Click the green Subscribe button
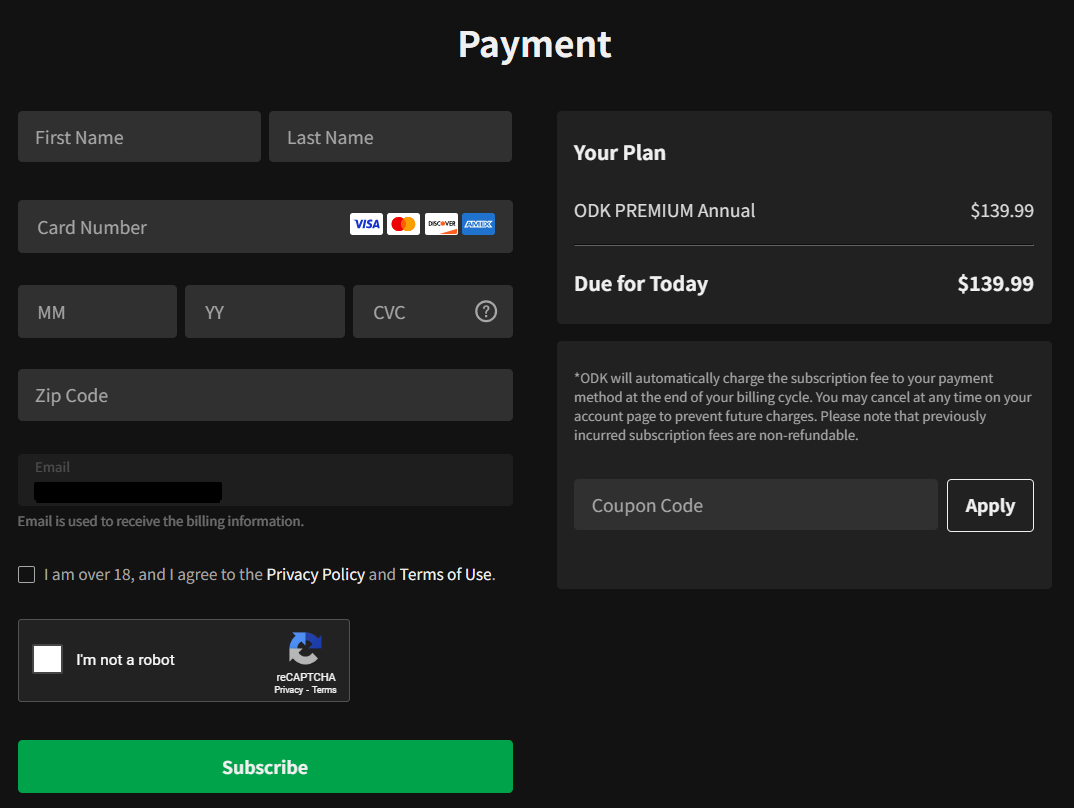This screenshot has width=1074, height=808. 265,766
